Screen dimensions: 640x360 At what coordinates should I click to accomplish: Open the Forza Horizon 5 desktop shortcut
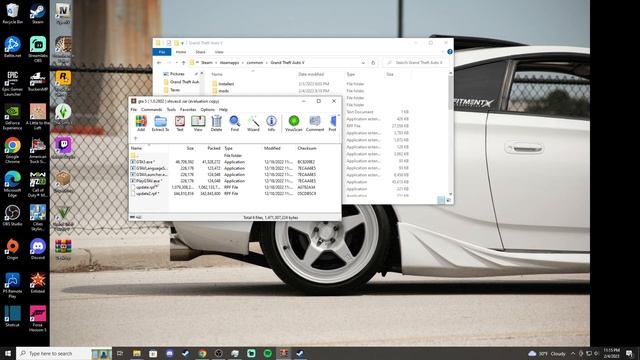[38, 319]
